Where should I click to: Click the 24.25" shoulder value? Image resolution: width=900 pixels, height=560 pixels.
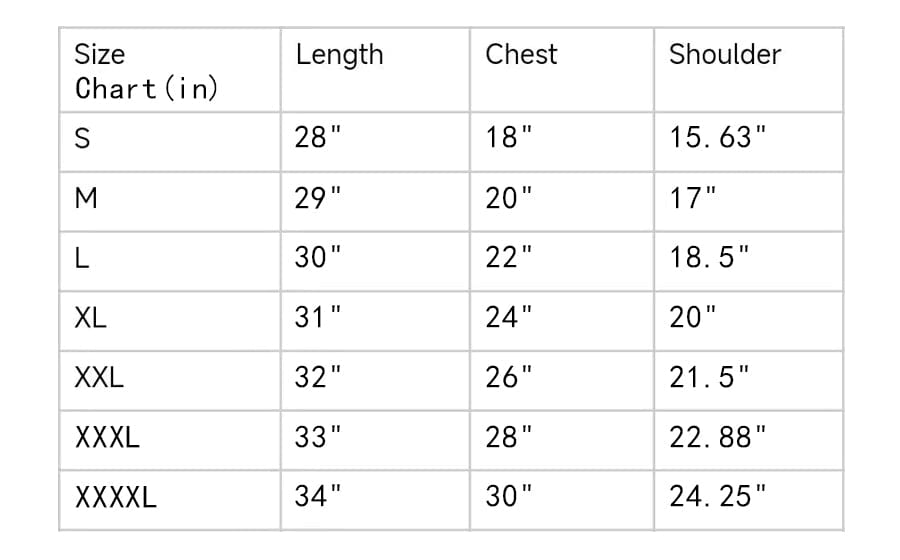(x=718, y=497)
